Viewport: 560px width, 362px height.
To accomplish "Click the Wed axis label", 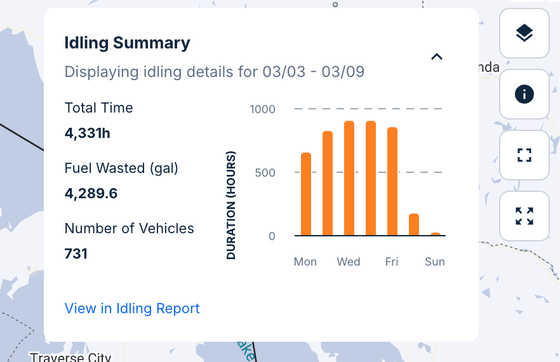I will (348, 262).
